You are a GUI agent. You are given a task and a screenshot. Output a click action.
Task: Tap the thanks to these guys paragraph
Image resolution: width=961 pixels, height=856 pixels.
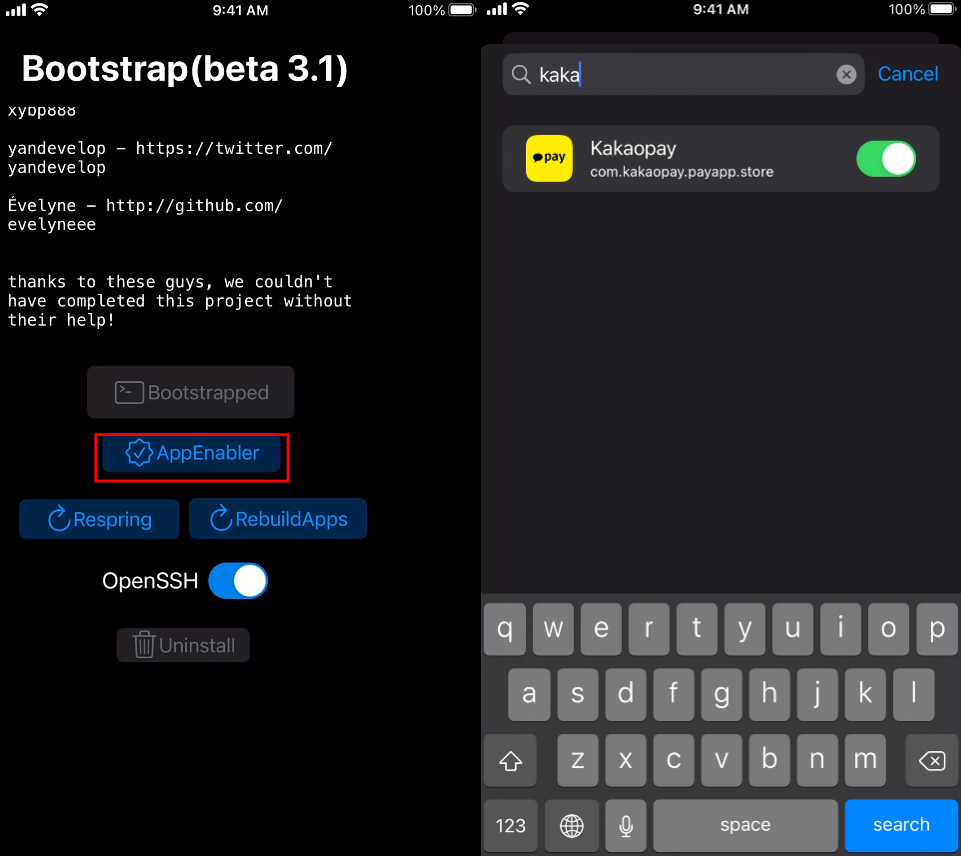[180, 301]
